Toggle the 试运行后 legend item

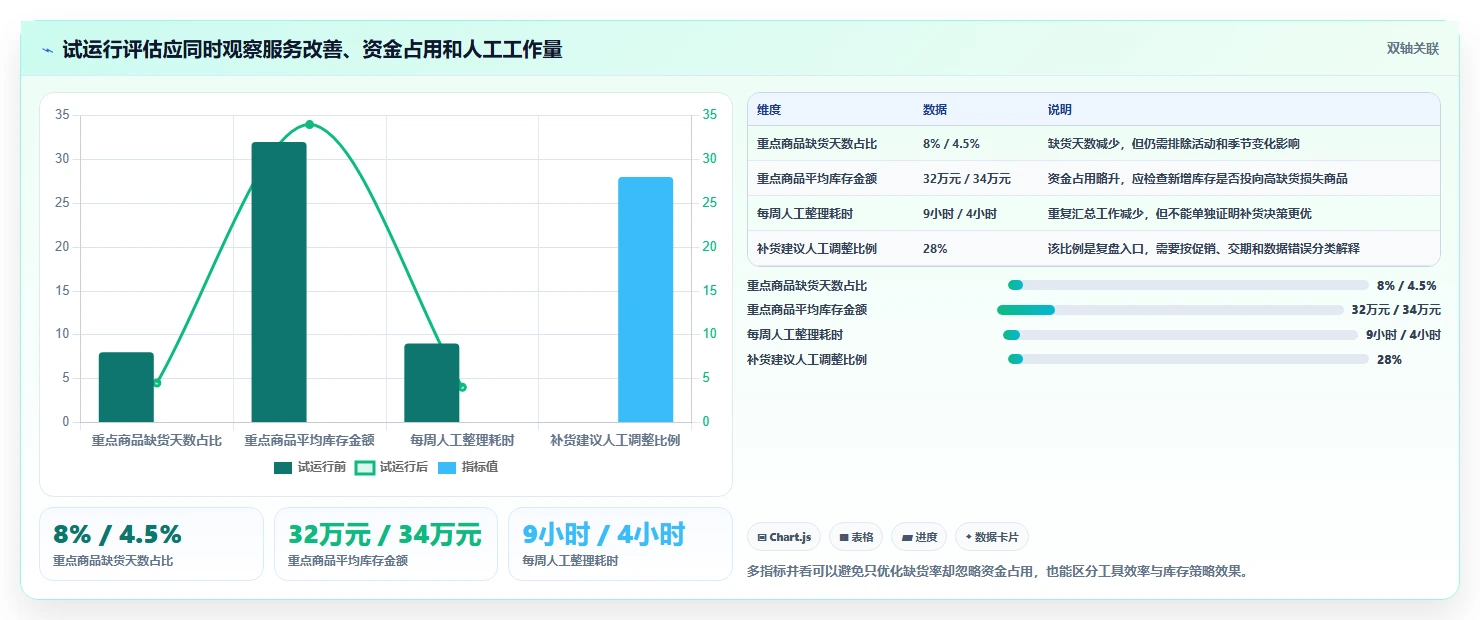click(x=392, y=467)
